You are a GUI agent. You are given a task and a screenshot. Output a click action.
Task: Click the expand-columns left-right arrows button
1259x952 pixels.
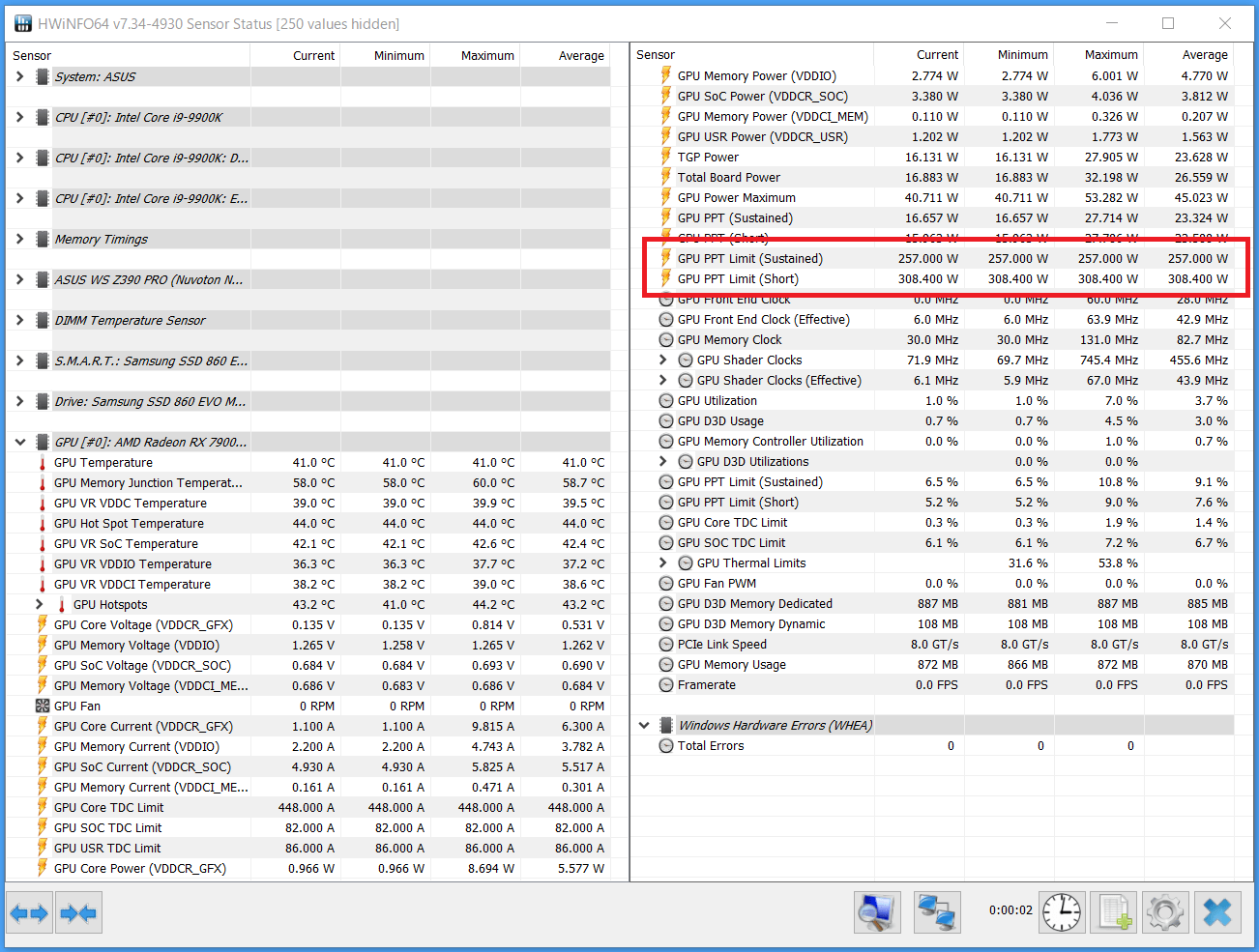click(29, 912)
